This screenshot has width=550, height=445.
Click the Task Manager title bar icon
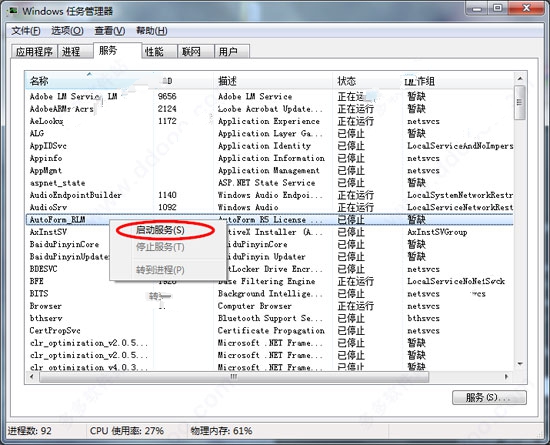point(13,11)
